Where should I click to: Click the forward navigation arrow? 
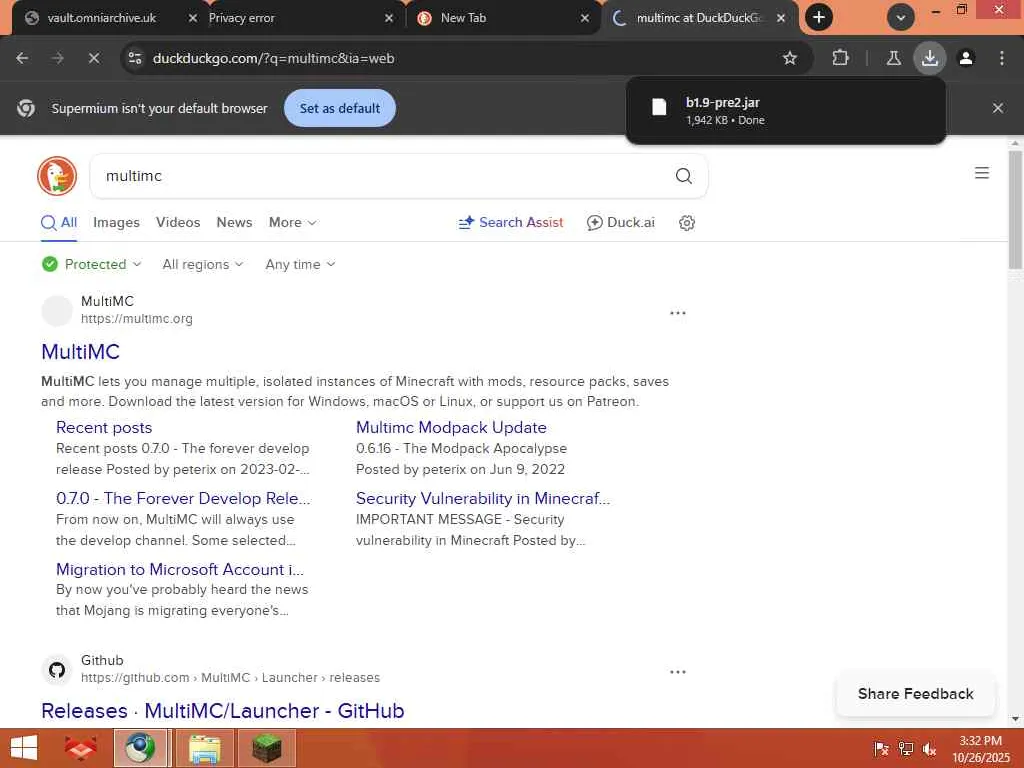pyautogui.click(x=58, y=58)
